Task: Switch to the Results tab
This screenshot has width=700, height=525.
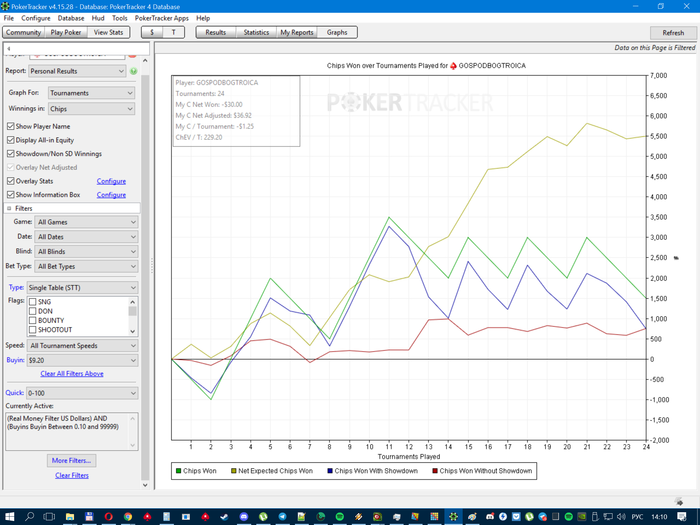Action: [x=216, y=33]
